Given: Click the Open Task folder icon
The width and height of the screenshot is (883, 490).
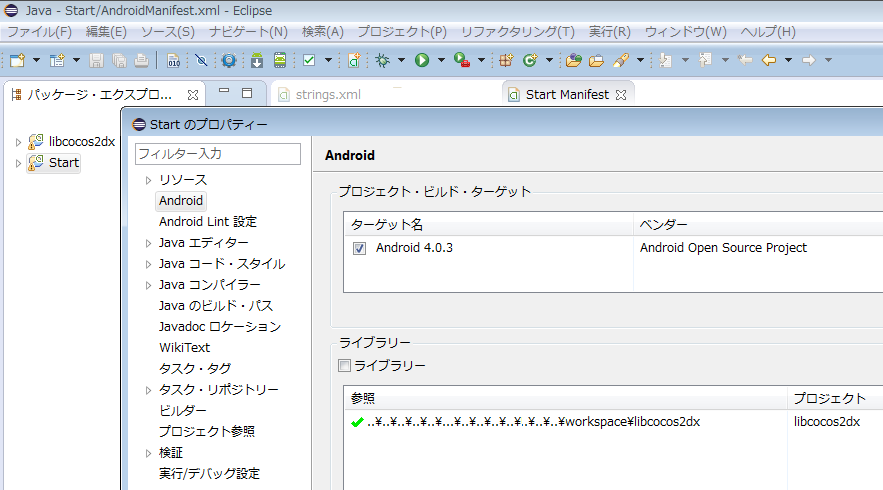Looking at the screenshot, I should pos(596,60).
